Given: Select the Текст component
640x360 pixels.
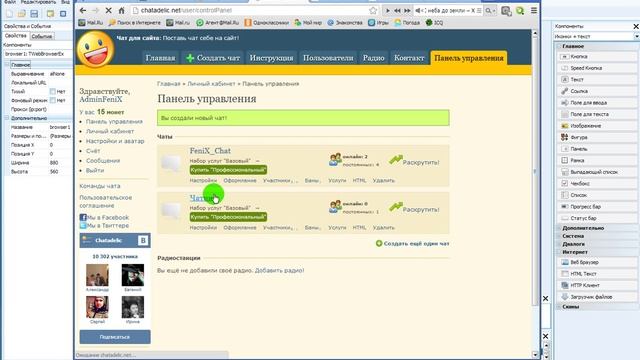Looking at the screenshot, I should point(596,80).
